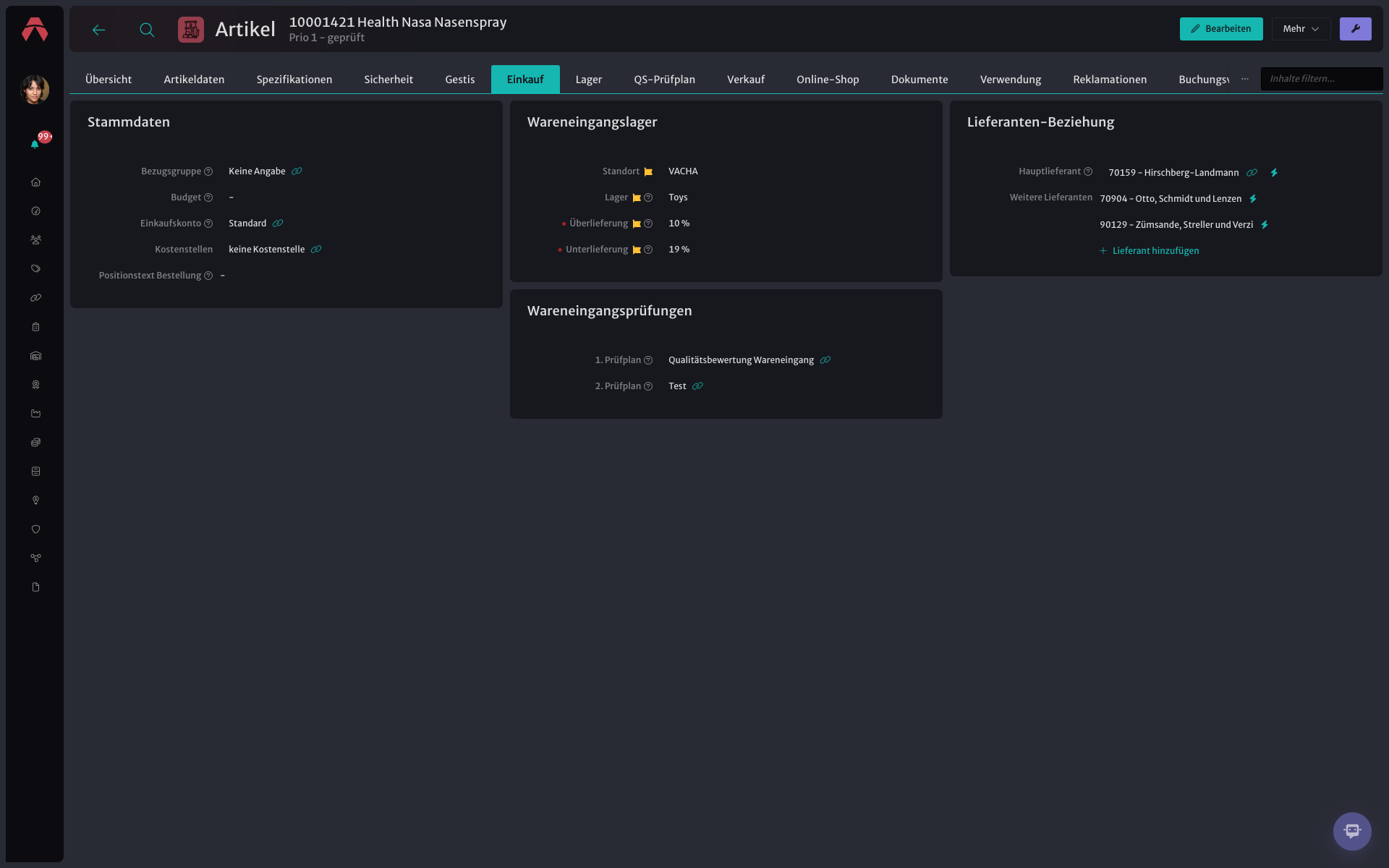The image size is (1389, 868).
Task: Click the wrench settings button
Action: (x=1355, y=29)
